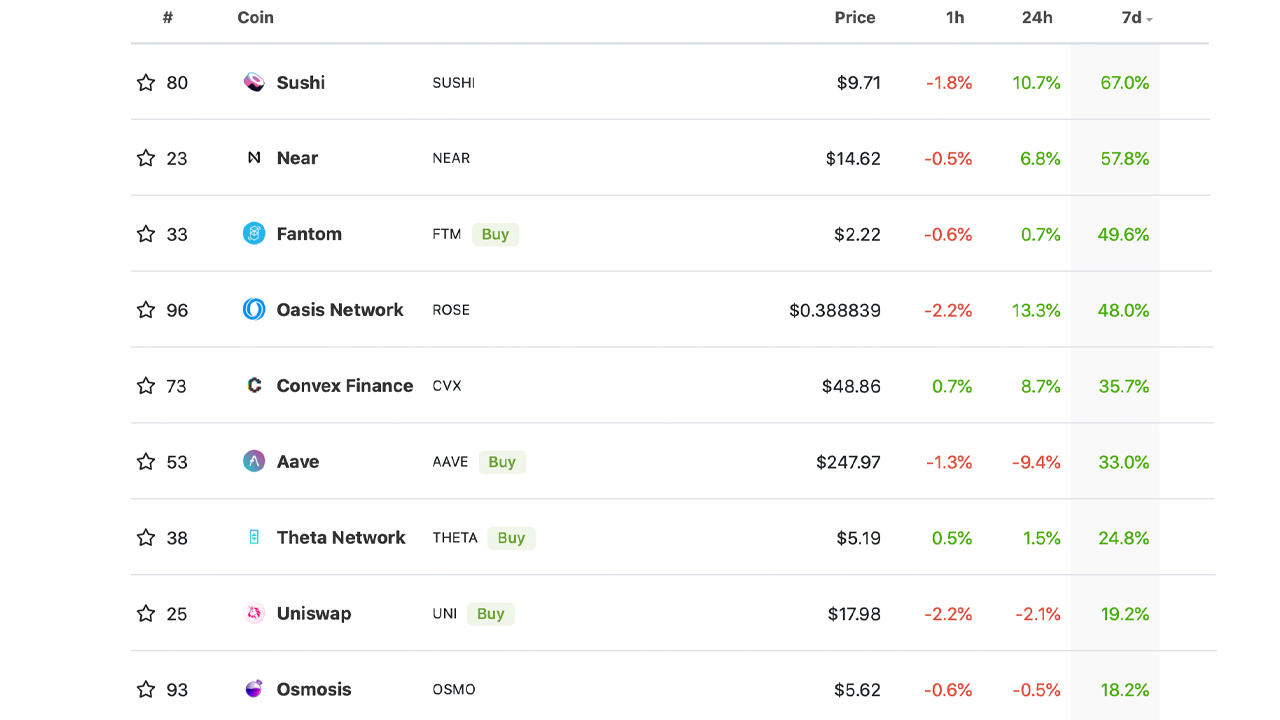Open the 7d sort dropdown arrow
This screenshot has width=1280, height=720.
(x=1150, y=18)
